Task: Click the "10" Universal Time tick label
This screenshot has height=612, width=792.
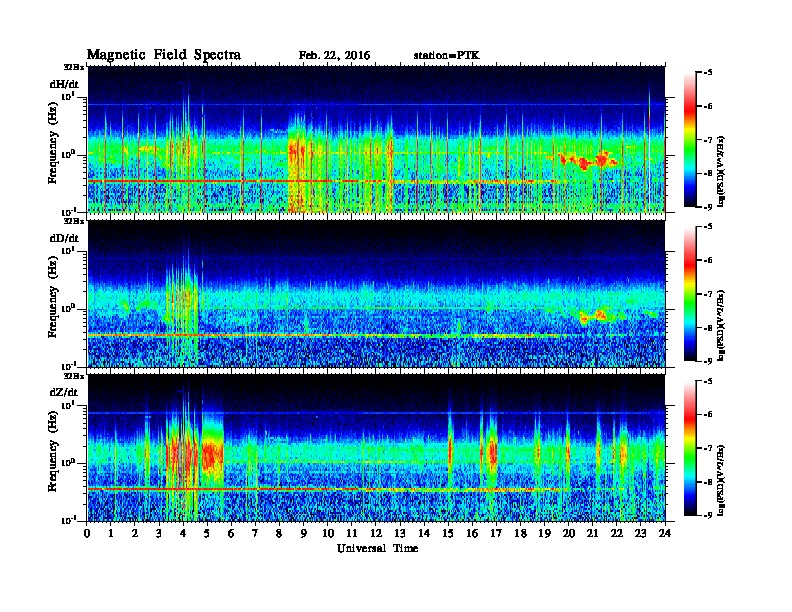Action: click(328, 533)
